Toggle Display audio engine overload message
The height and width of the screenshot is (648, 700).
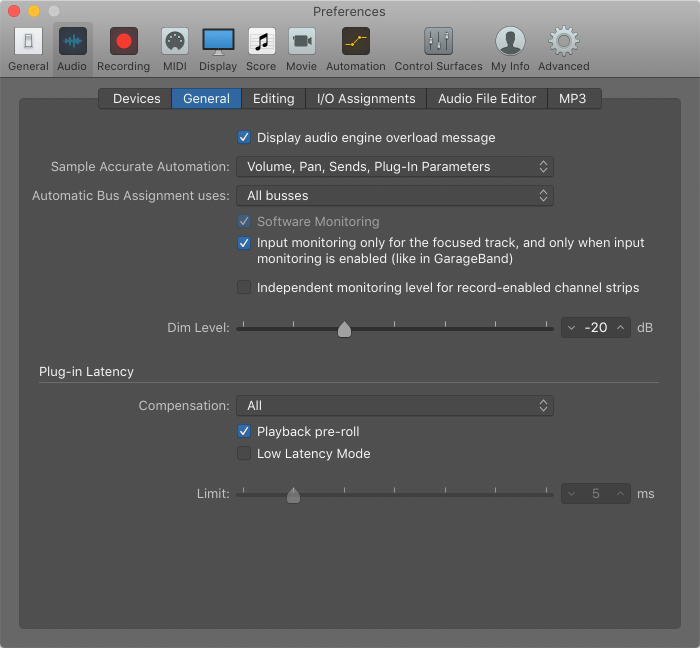click(244, 137)
